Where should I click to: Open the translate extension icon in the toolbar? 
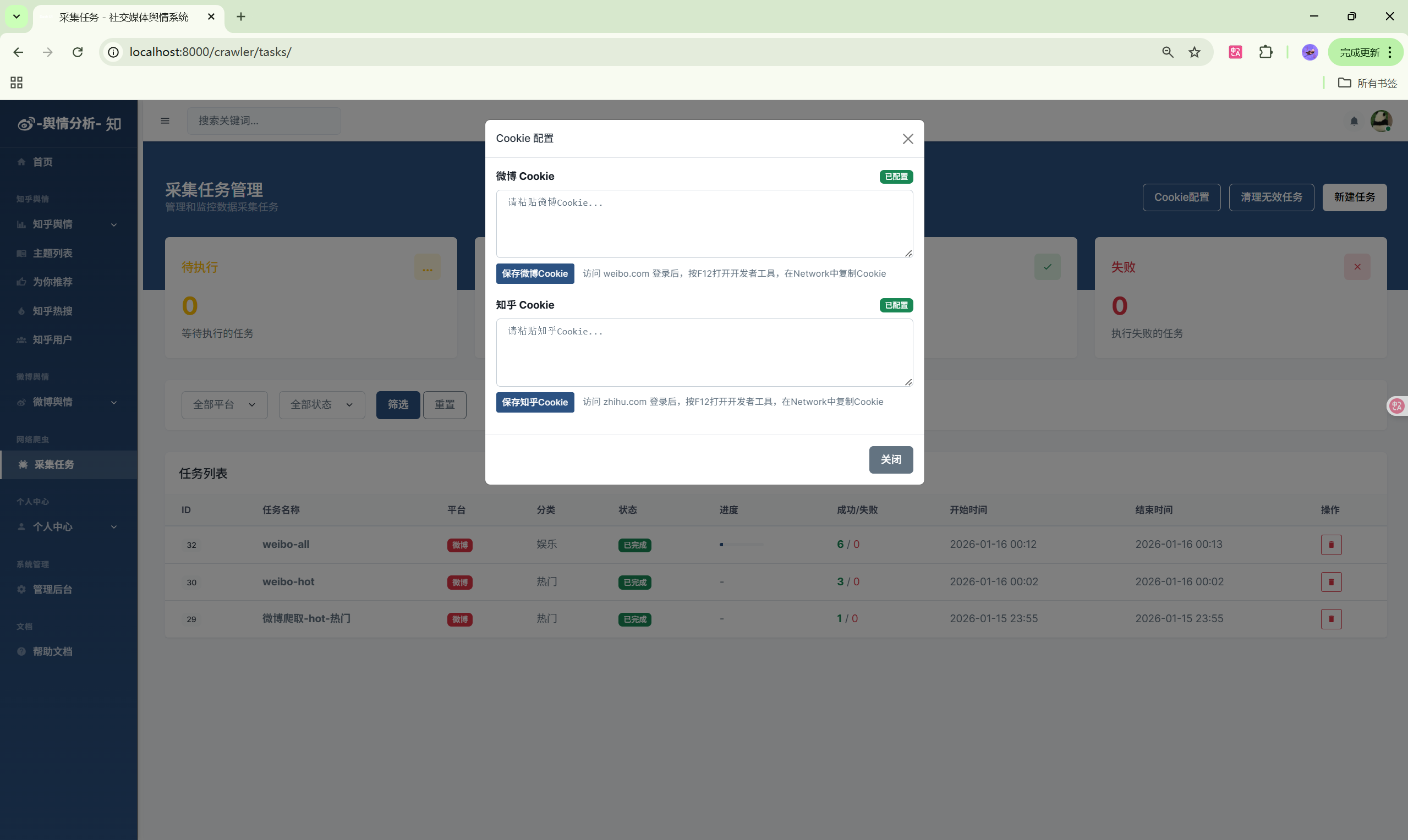pyautogui.click(x=1235, y=52)
